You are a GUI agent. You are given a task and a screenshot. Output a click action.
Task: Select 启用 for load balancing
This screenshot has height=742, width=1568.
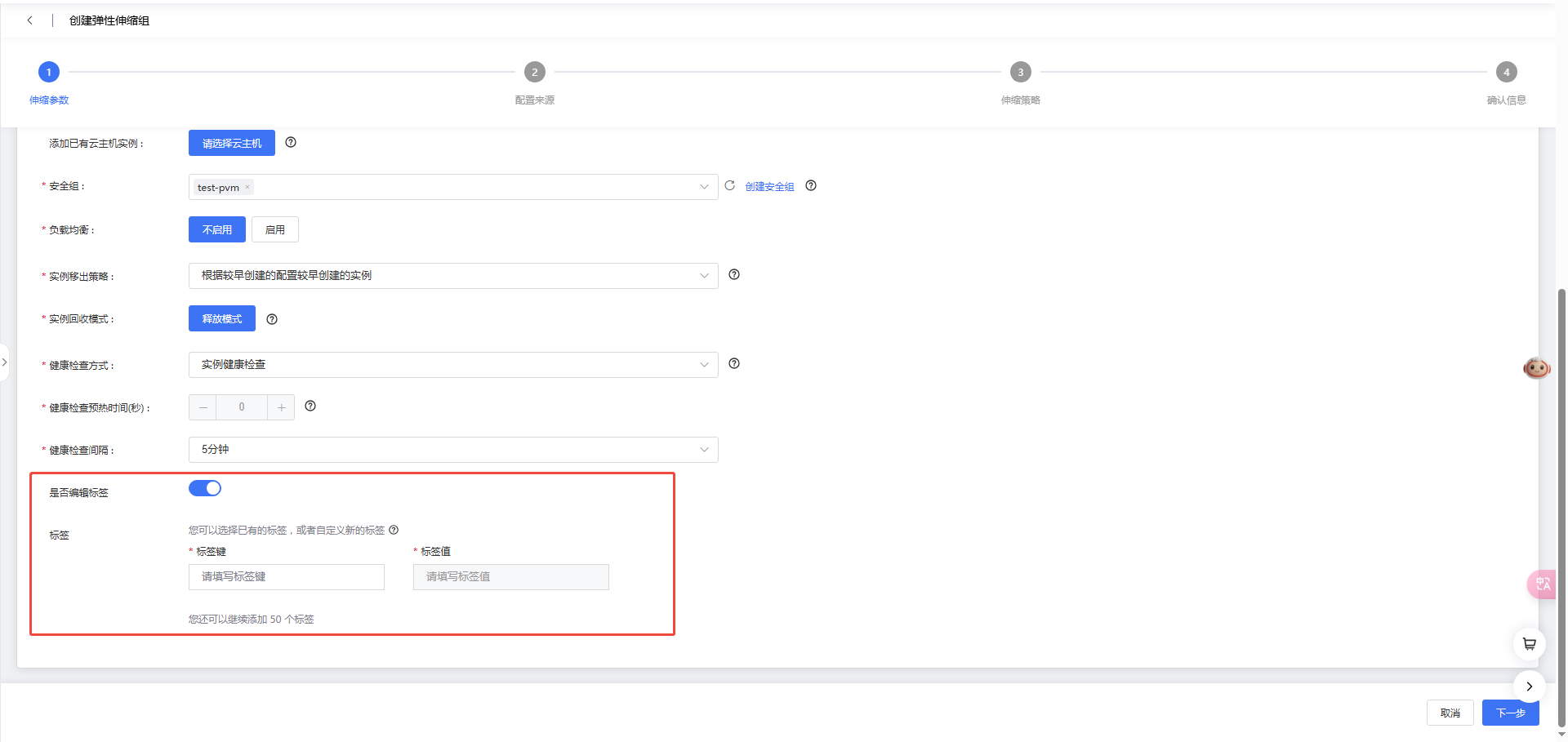tap(275, 230)
